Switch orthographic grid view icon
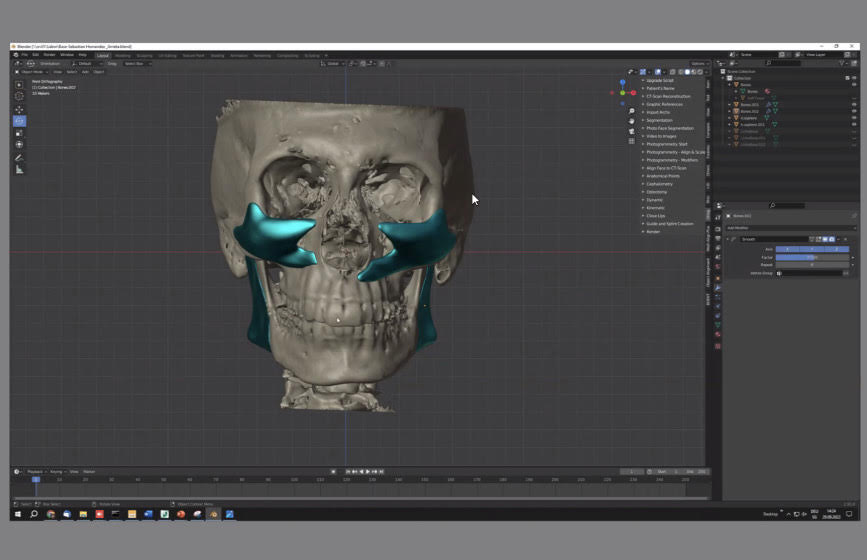This screenshot has height=560, width=867. [631, 141]
